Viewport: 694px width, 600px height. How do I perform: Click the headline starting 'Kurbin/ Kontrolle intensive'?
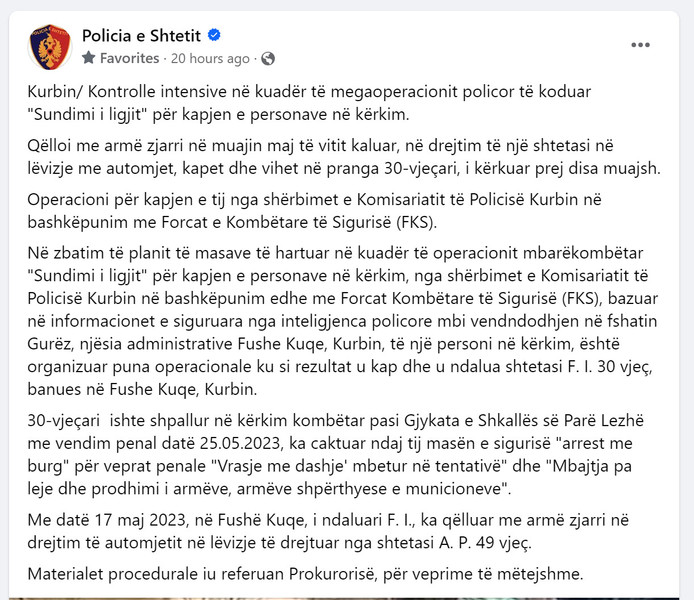pyautogui.click(x=309, y=103)
